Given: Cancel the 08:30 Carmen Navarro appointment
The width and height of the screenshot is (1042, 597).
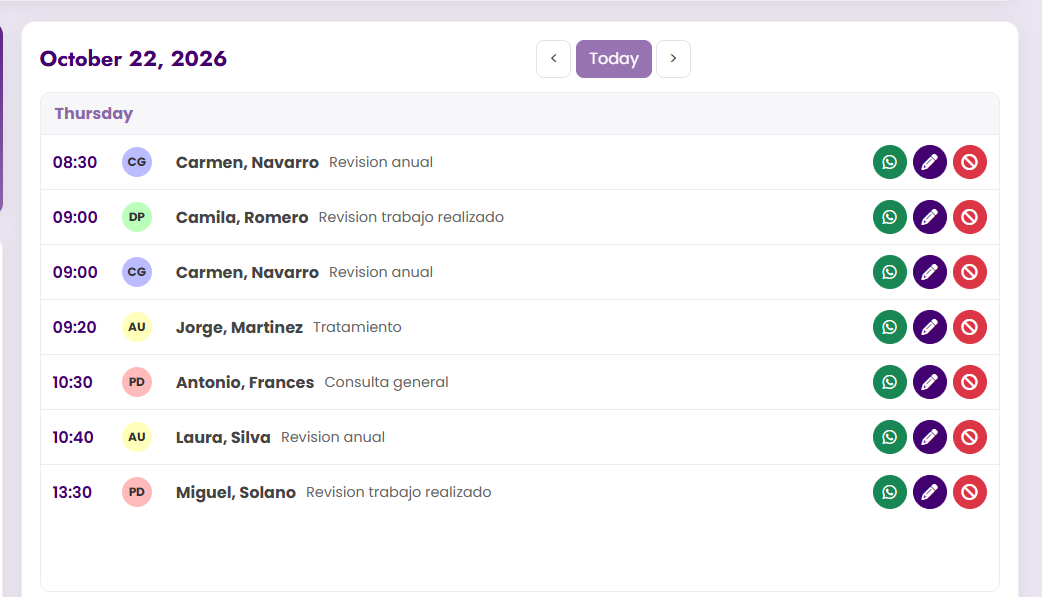Looking at the screenshot, I should 970,162.
